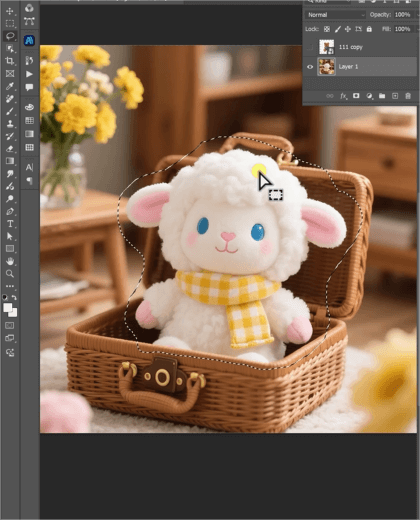Click the generate image icon below screen mode

point(10,352)
